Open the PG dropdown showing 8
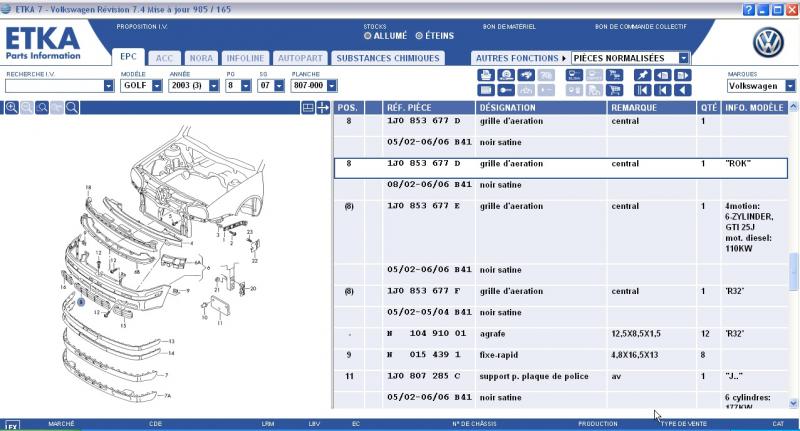Viewport: 800px width, 431px height. pos(246,86)
